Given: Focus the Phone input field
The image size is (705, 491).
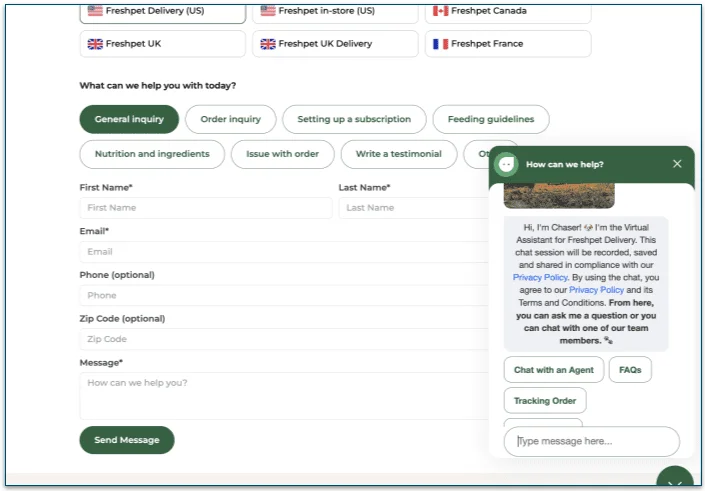Looking at the screenshot, I should [x=284, y=295].
